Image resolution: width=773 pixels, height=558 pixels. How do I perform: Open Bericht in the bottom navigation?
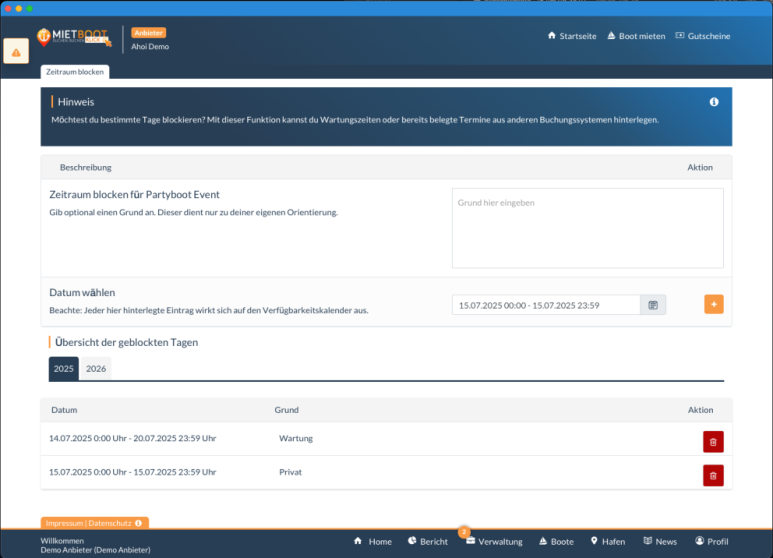(428, 541)
